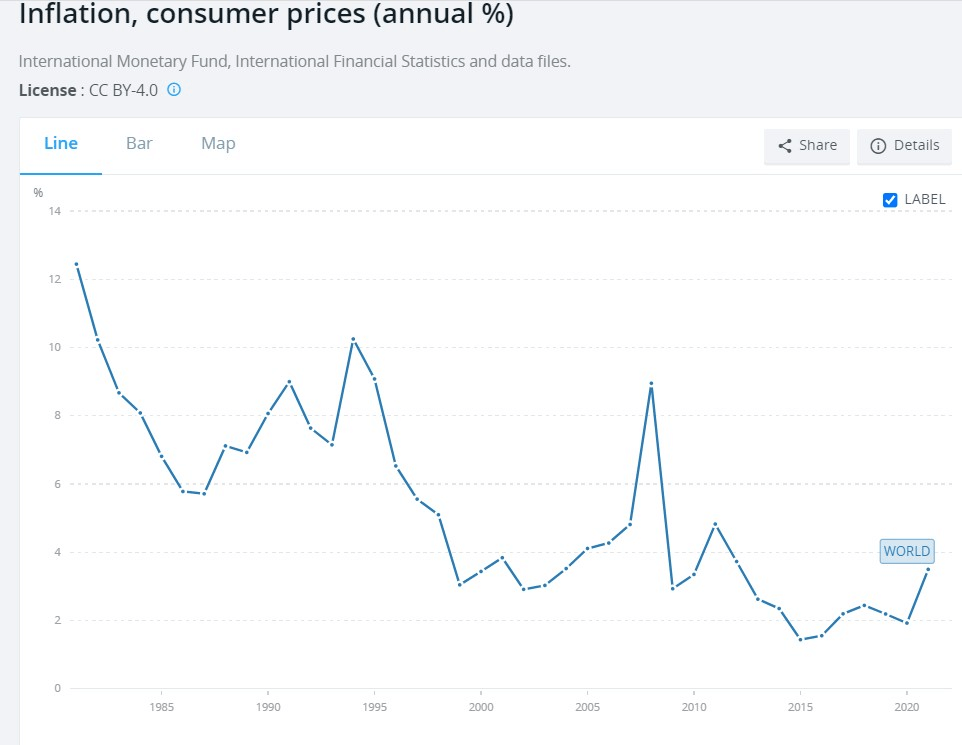962x745 pixels.
Task: Click the 2011 local peak point
Action: click(x=715, y=524)
